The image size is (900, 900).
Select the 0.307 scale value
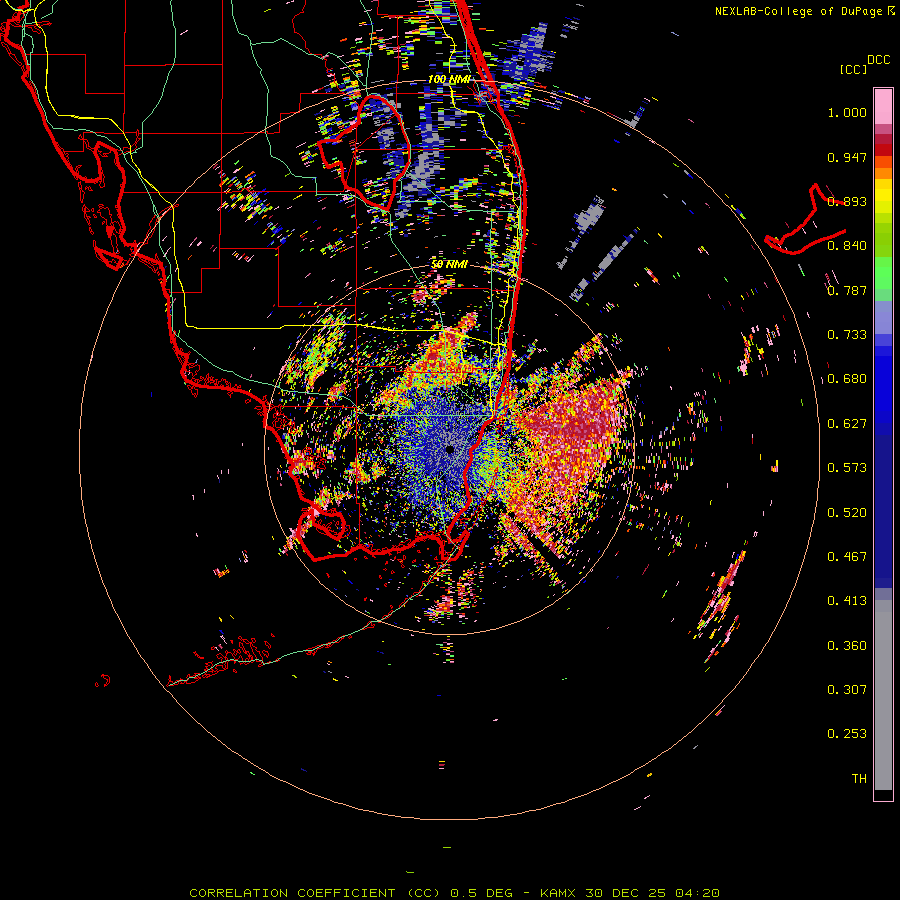click(x=847, y=690)
